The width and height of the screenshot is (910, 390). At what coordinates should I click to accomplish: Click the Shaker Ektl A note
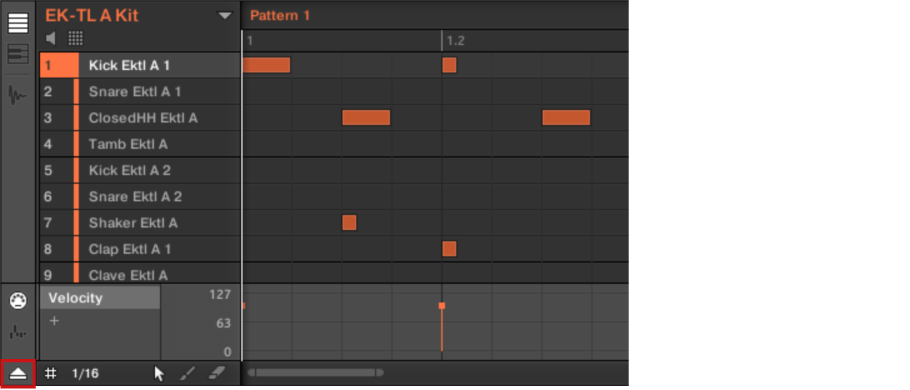[349, 222]
